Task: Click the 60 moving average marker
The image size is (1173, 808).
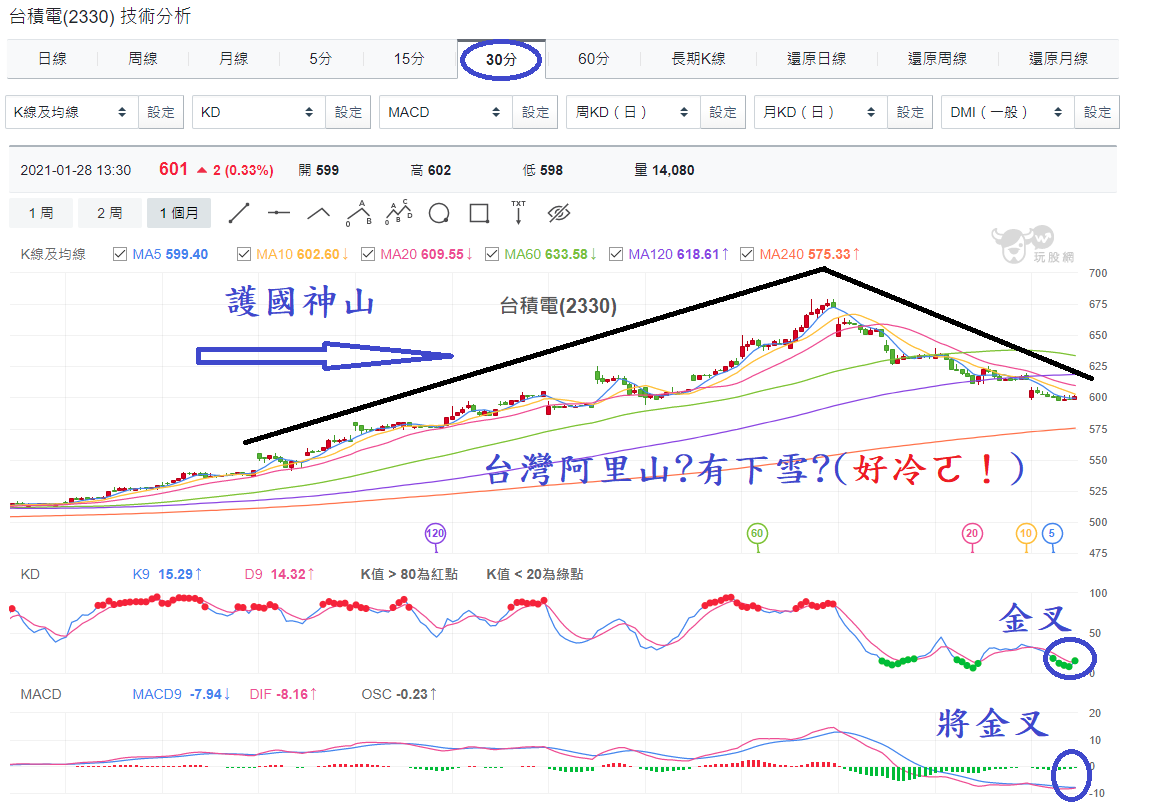Action: pyautogui.click(x=757, y=533)
